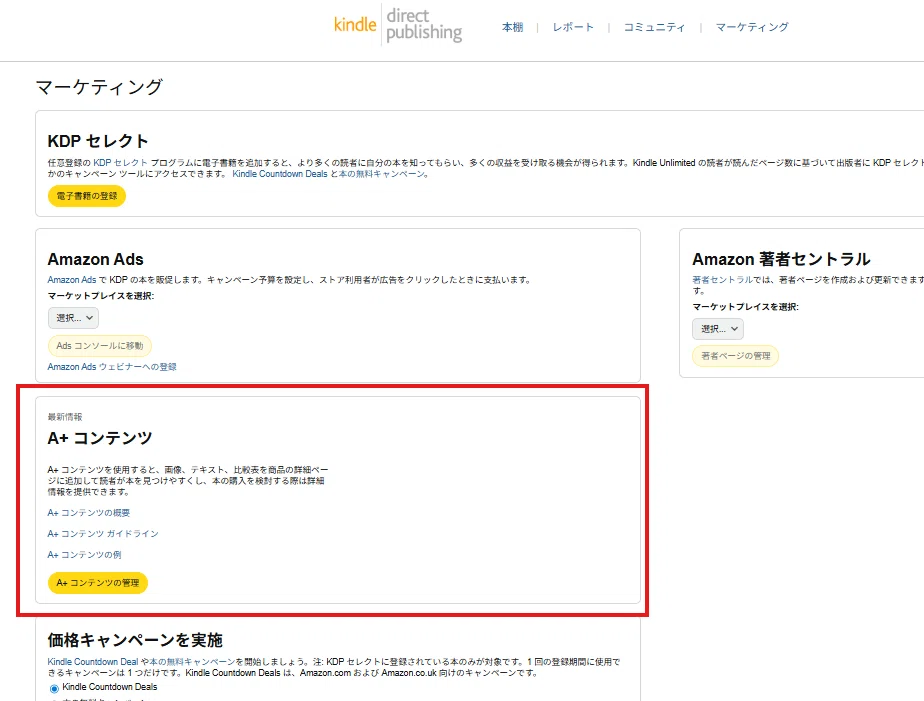
Task: Open the Amazon Ads link in description
Action: [x=72, y=280]
